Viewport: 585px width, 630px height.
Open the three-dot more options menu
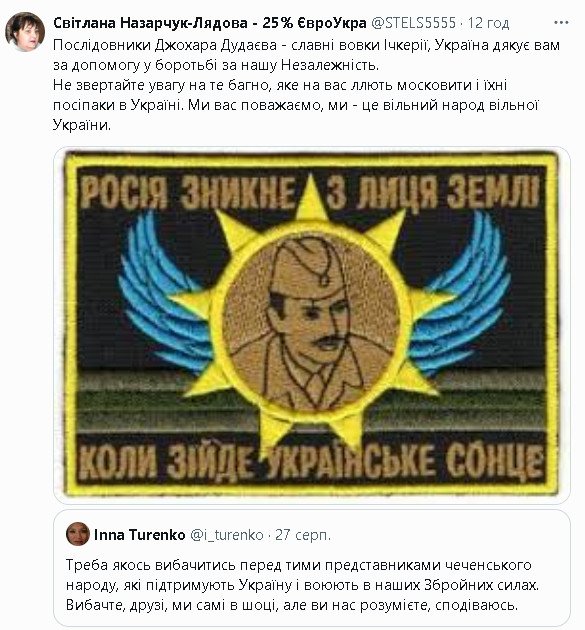(561, 22)
